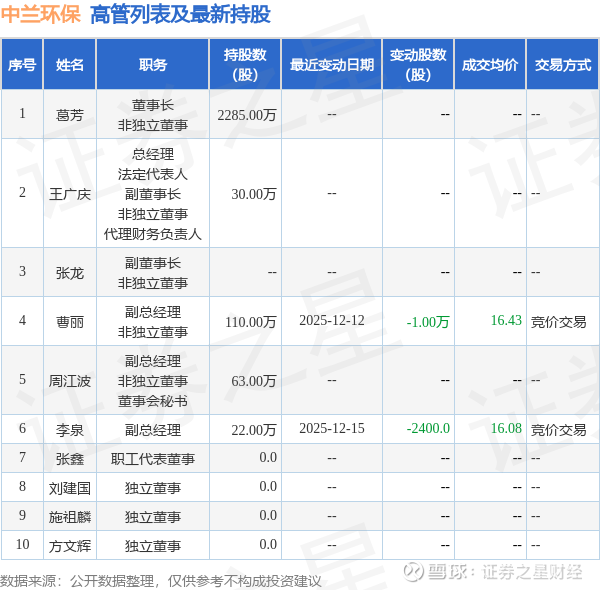This screenshot has width=600, height=590.
Task: Select the name 李泉
Action: [70, 430]
